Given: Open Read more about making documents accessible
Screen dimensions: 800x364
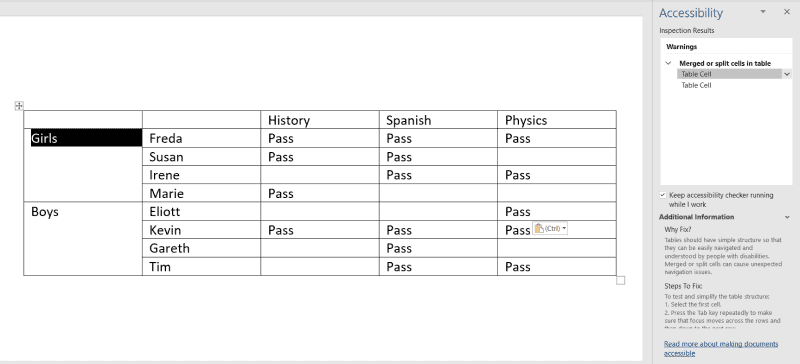Looking at the screenshot, I should 721,349.
